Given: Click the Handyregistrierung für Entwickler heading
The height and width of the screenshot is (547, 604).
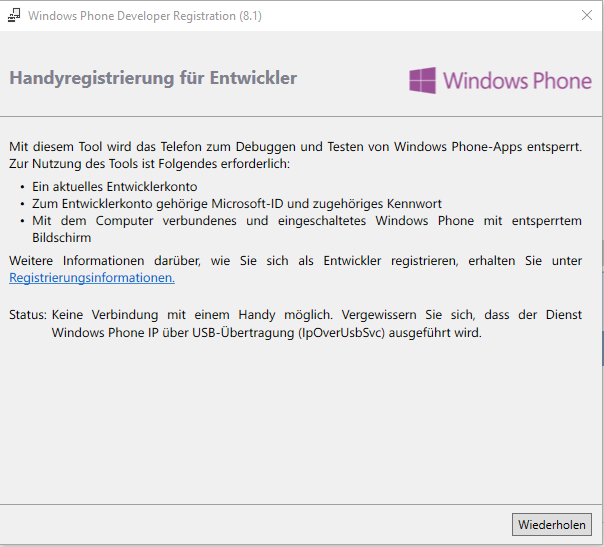Looking at the screenshot, I should pyautogui.click(x=153, y=78).
